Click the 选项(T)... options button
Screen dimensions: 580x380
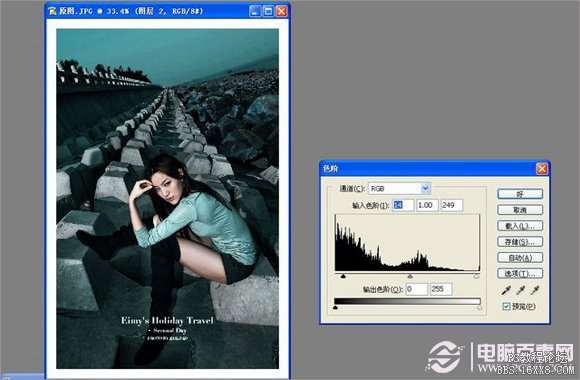520,274
